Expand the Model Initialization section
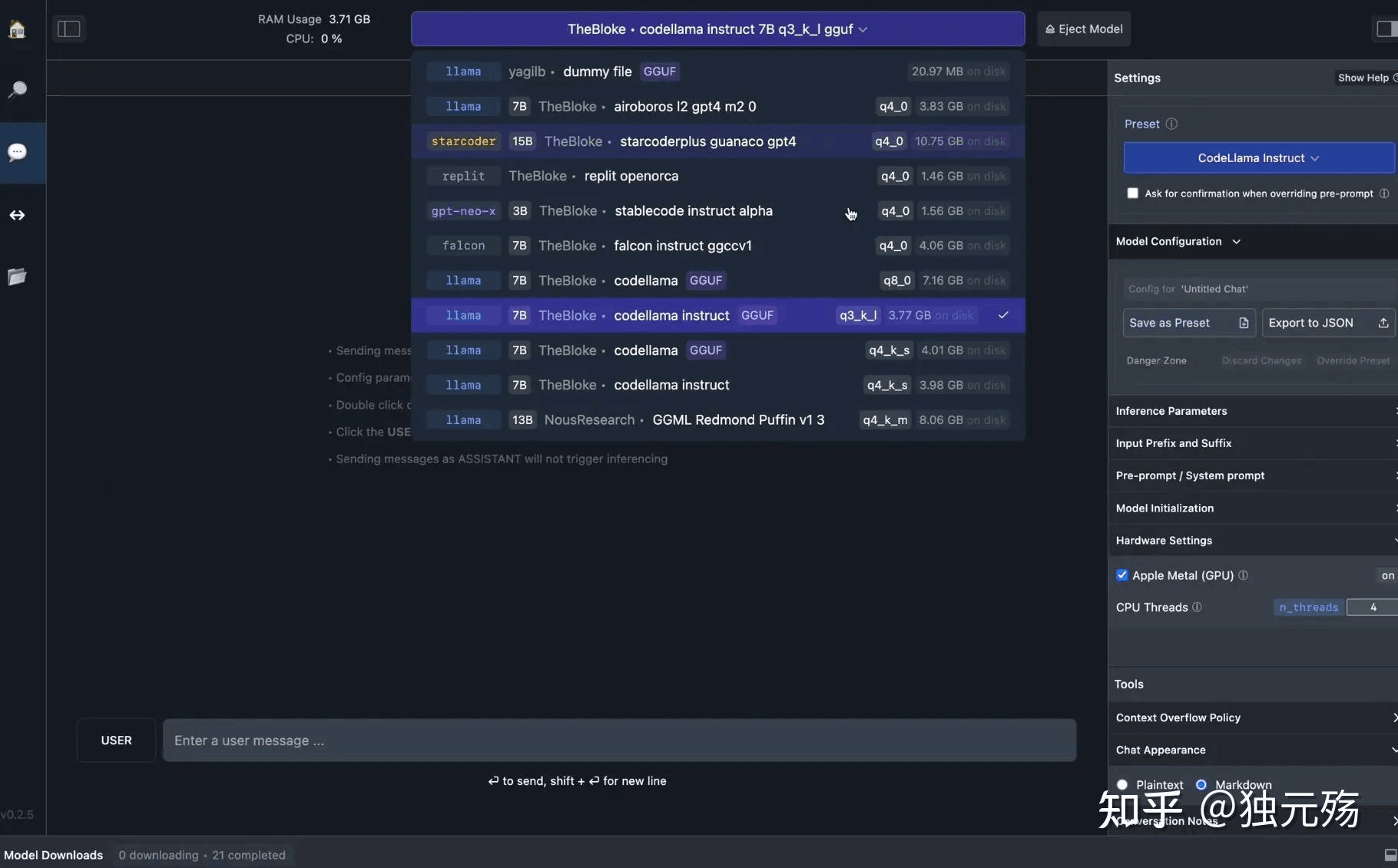This screenshot has width=1398, height=868. click(x=1254, y=508)
